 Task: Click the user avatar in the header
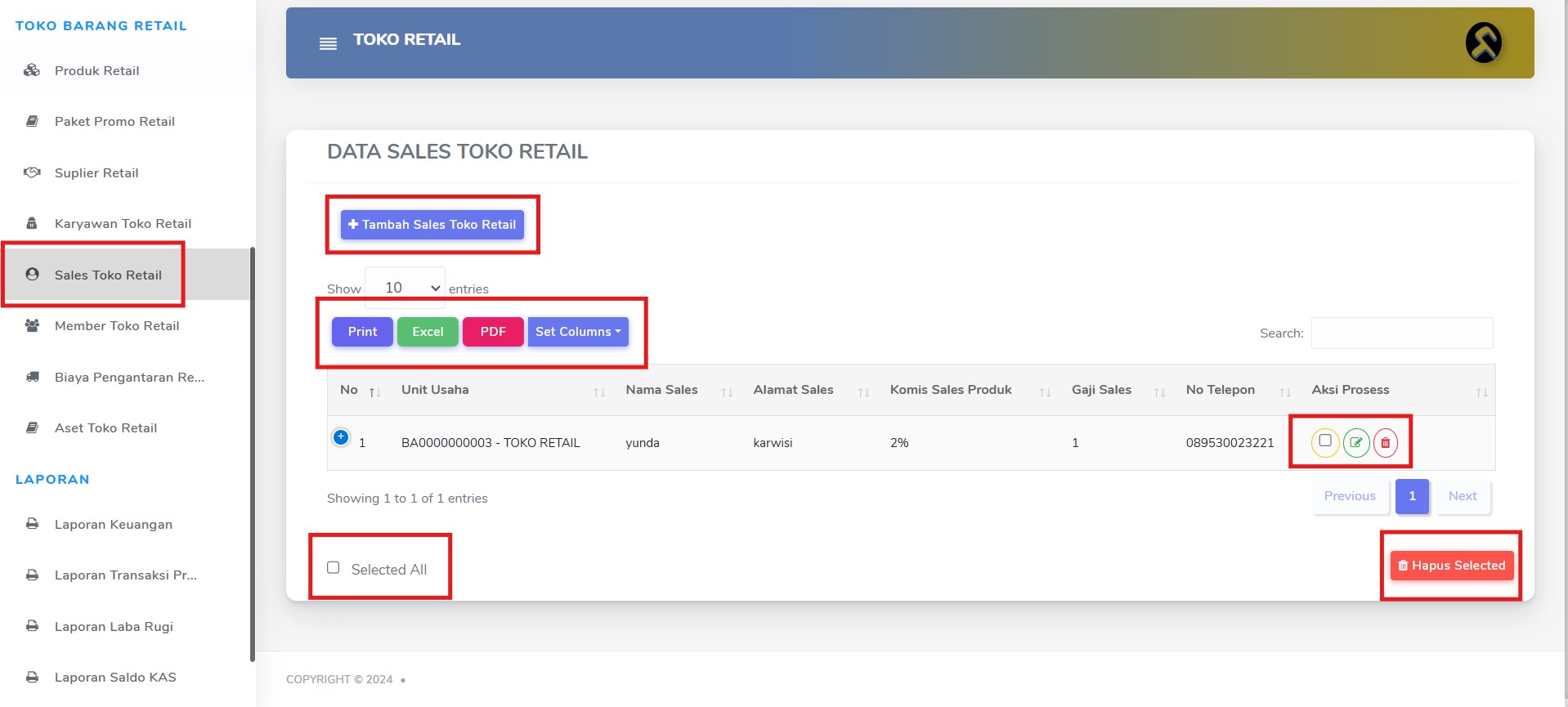click(x=1483, y=43)
